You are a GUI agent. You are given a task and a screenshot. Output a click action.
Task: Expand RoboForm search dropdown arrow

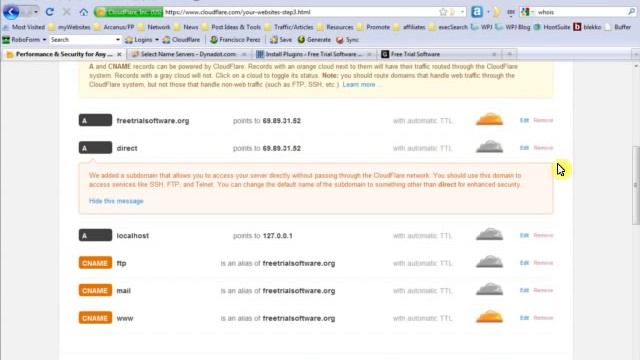(118, 40)
